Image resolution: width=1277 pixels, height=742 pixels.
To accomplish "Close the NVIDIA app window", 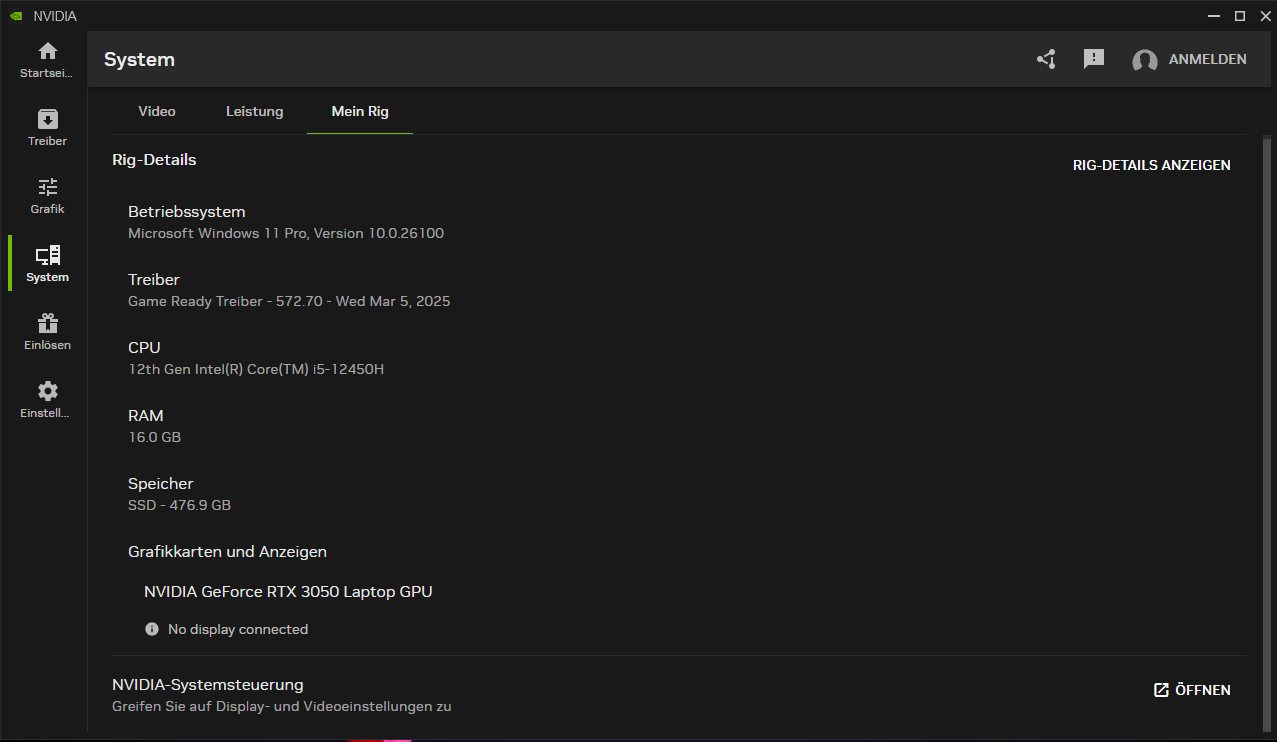I will (x=1264, y=16).
